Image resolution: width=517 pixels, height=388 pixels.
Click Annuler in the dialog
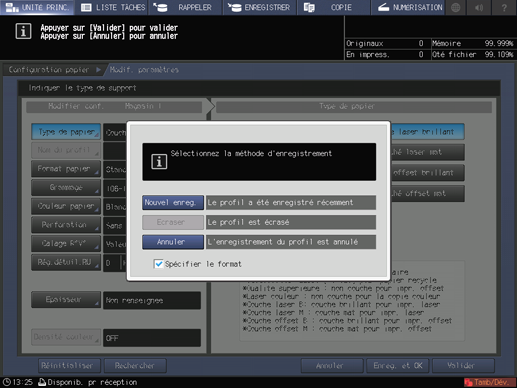coord(173,242)
